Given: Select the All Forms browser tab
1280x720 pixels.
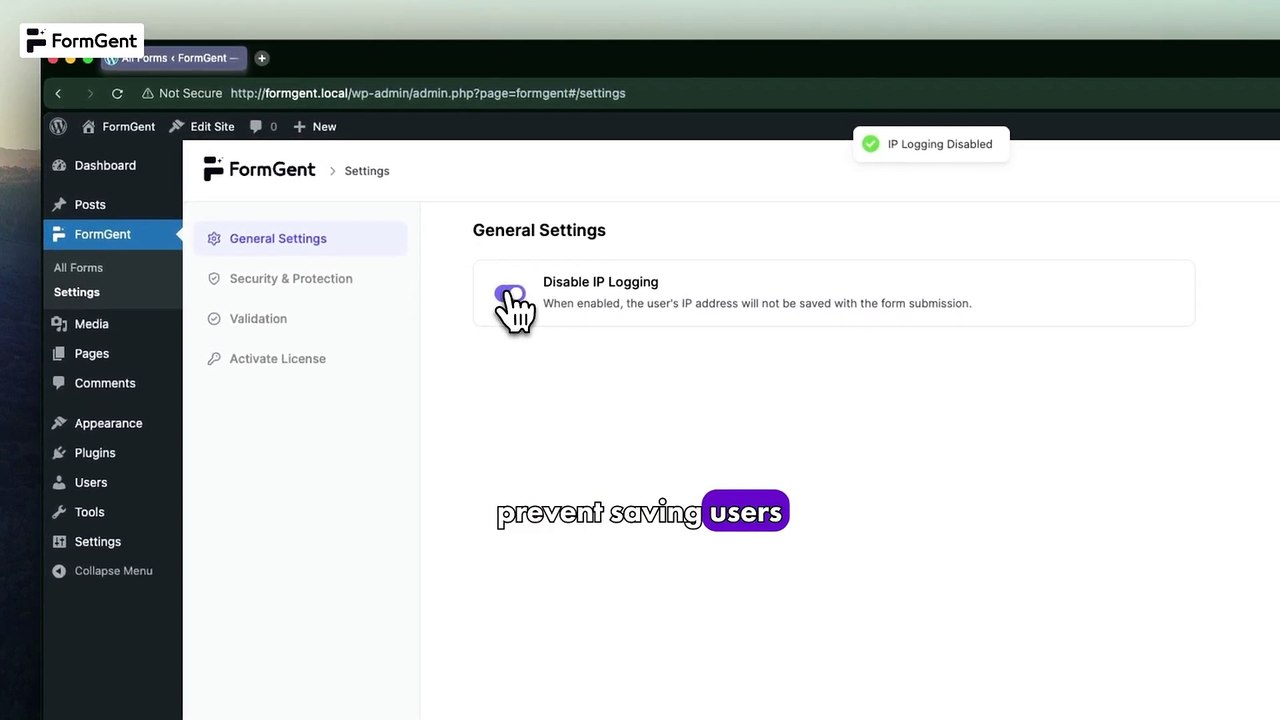Looking at the screenshot, I should [x=172, y=58].
